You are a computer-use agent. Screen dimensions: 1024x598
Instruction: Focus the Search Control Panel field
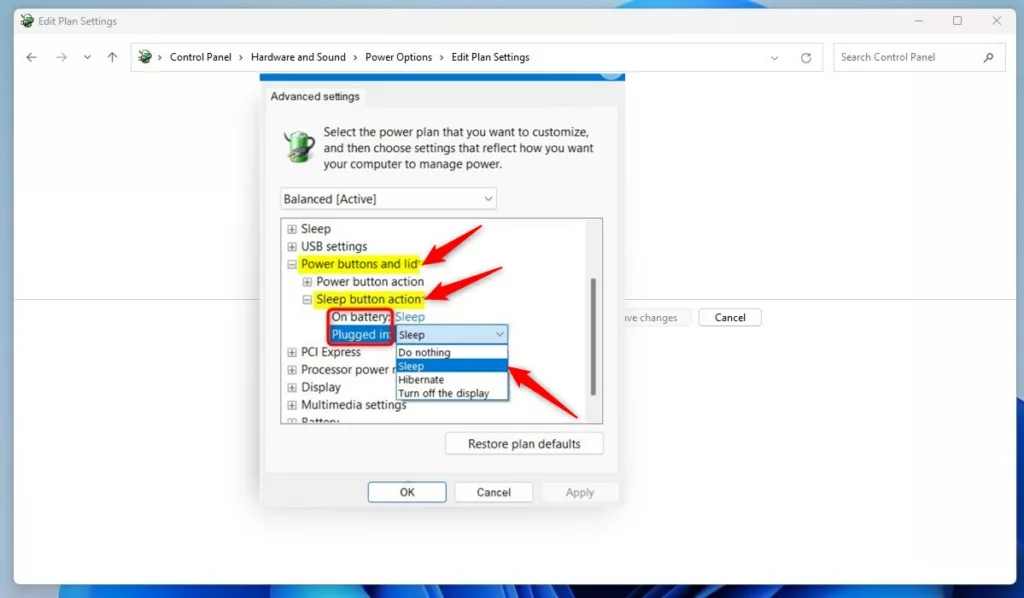919,57
